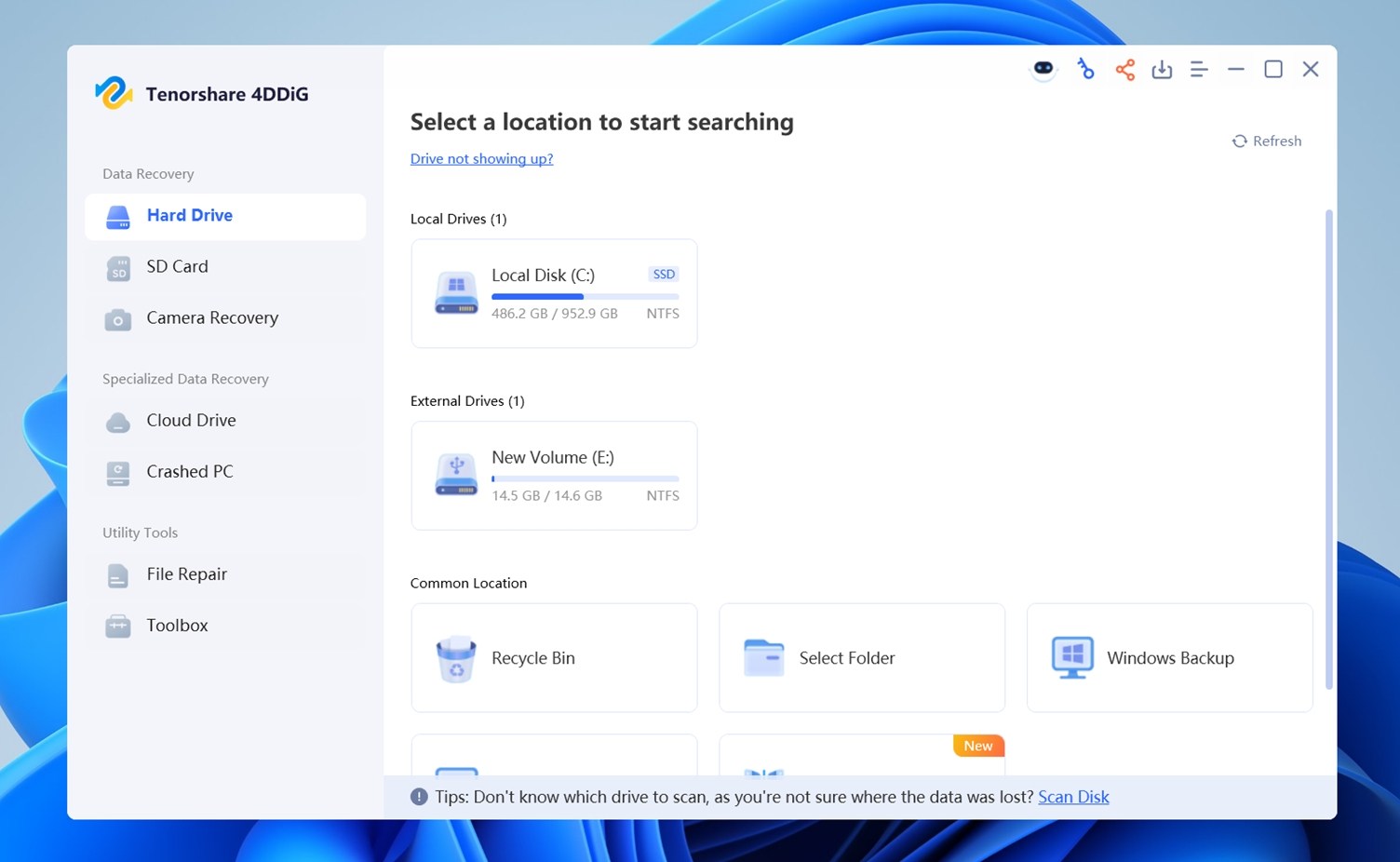This screenshot has width=1400, height=862.
Task: Select File Repair in Utility Tools
Action: [186, 573]
